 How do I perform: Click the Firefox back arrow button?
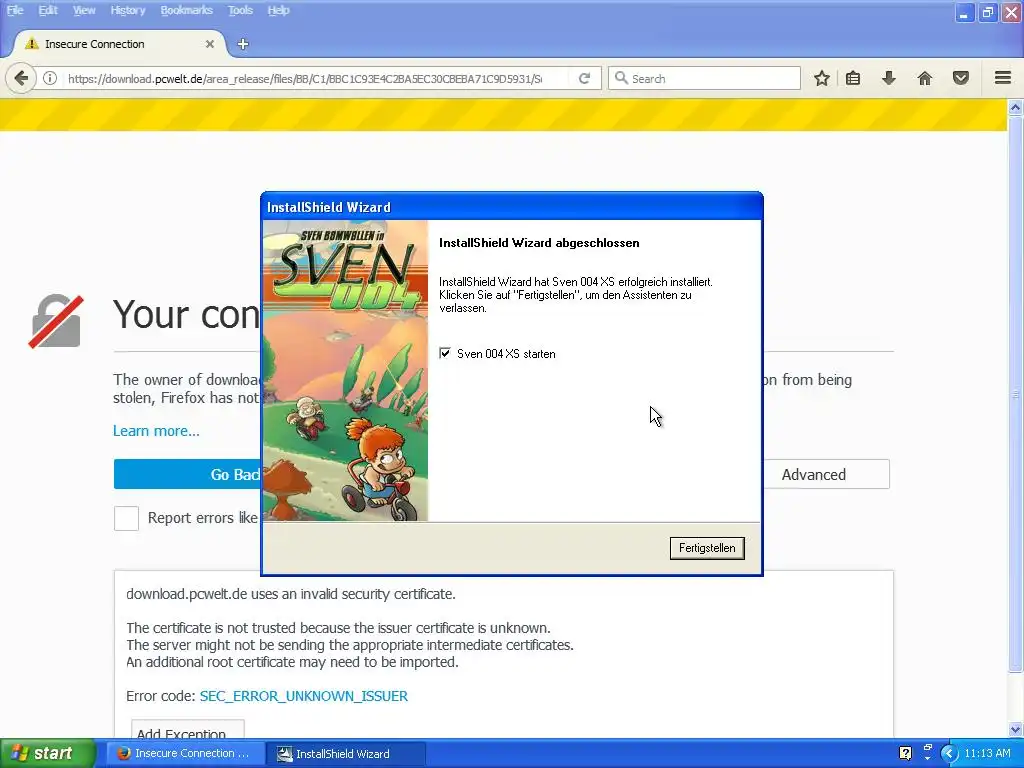pyautogui.click(x=21, y=78)
